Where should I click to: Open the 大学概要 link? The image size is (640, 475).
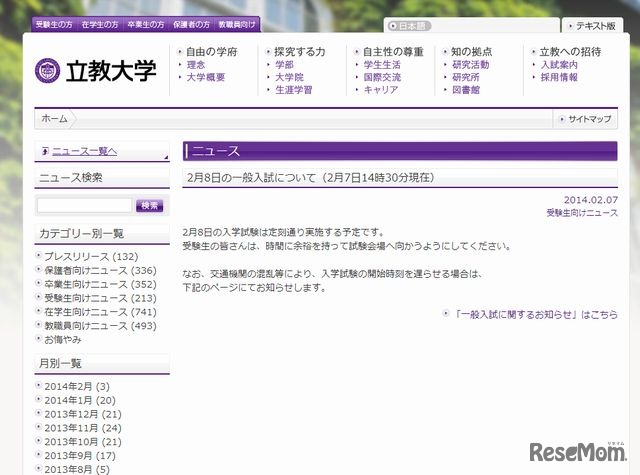205,77
